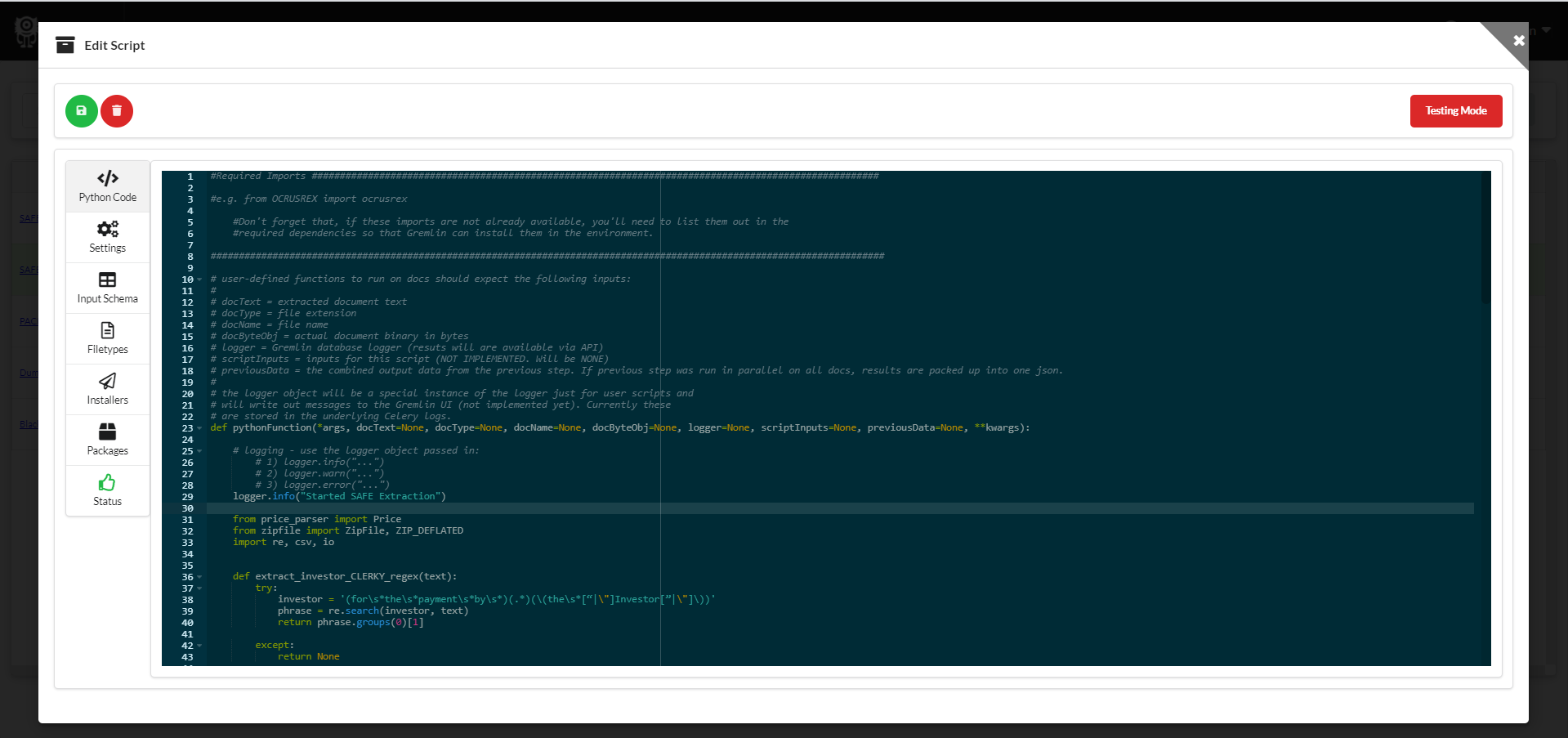Click the 'def pythonFunction' definition line
The height and width of the screenshot is (738, 1568).
coord(620,428)
